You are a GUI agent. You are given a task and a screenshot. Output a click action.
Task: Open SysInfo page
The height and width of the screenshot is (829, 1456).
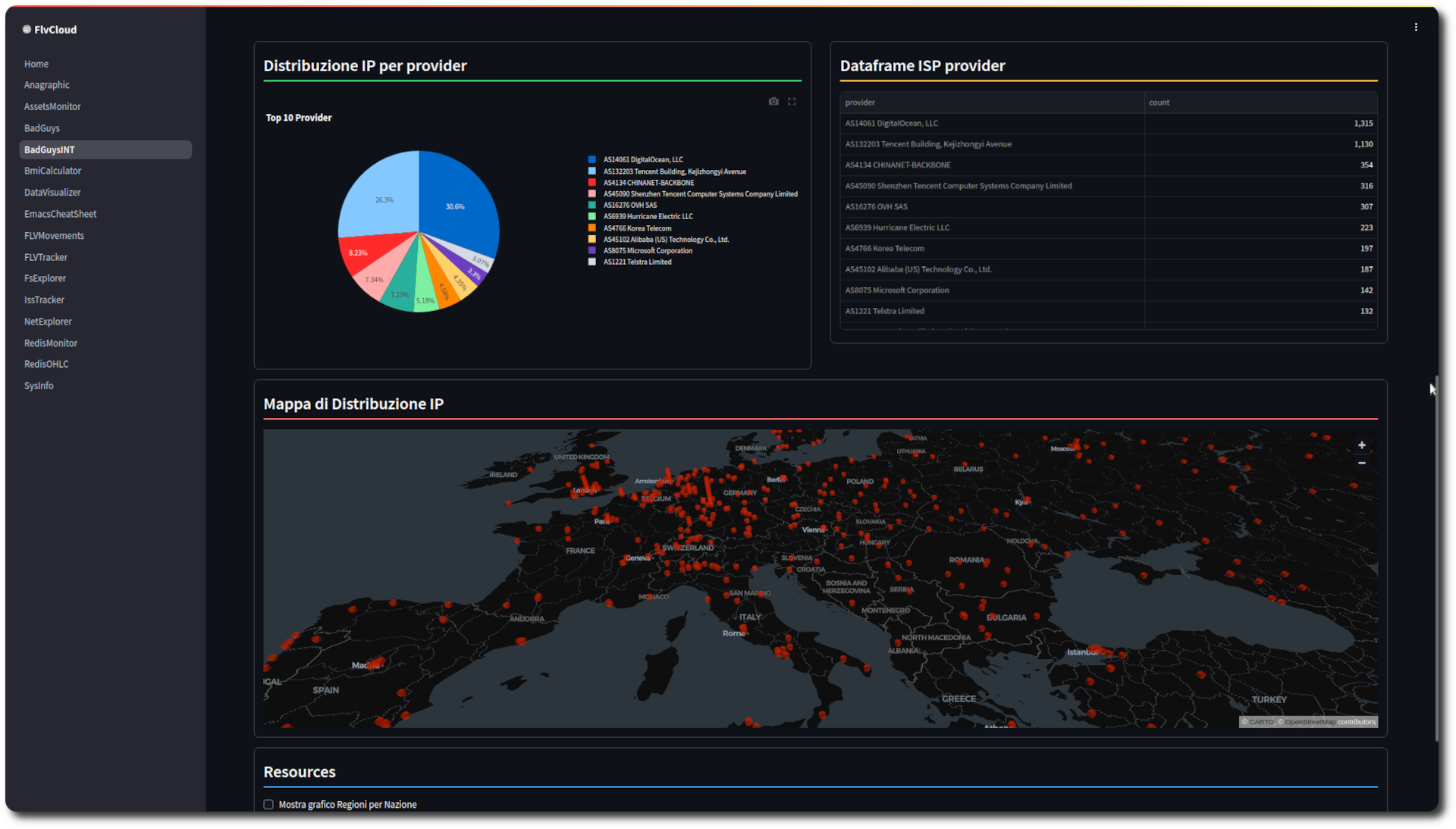pyautogui.click(x=105, y=386)
